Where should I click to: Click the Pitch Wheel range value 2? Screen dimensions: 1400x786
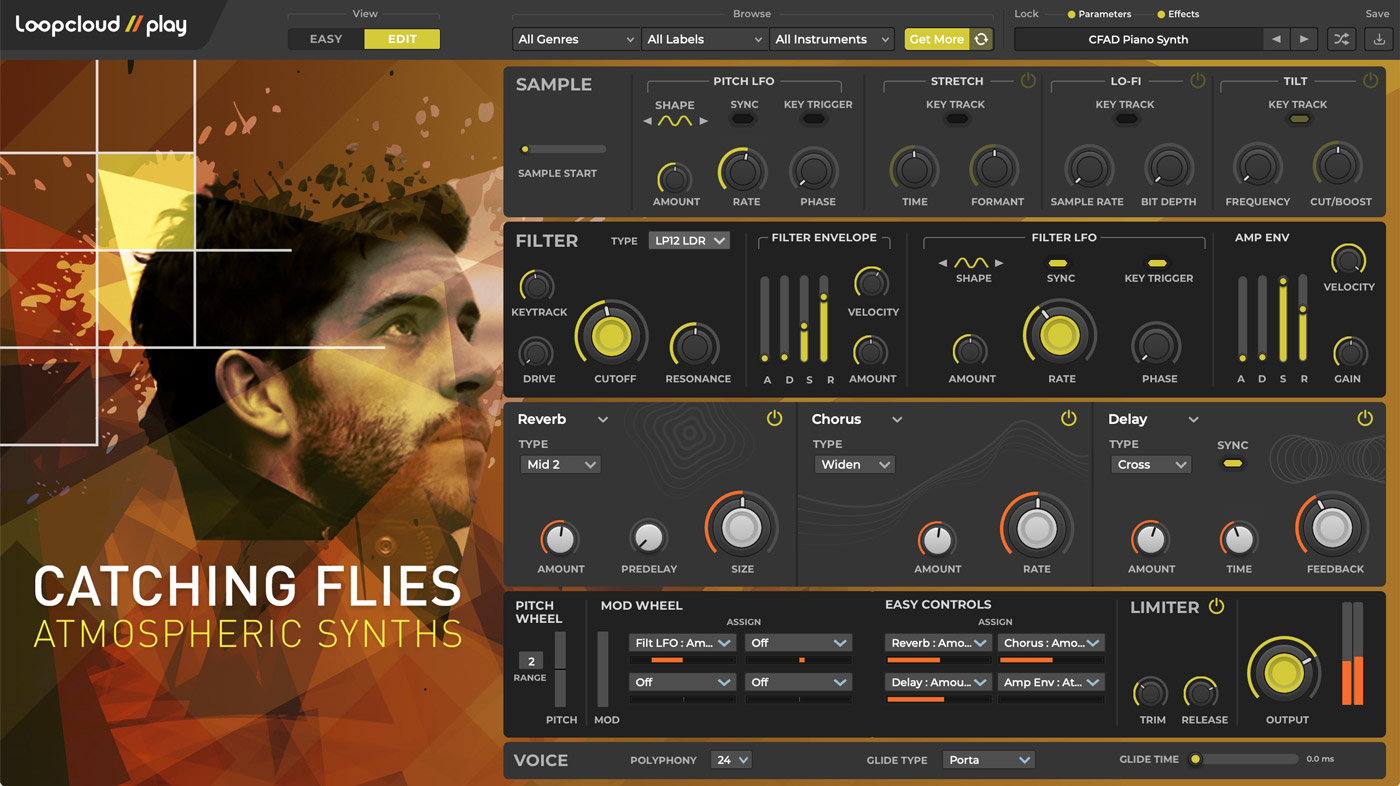(531, 661)
